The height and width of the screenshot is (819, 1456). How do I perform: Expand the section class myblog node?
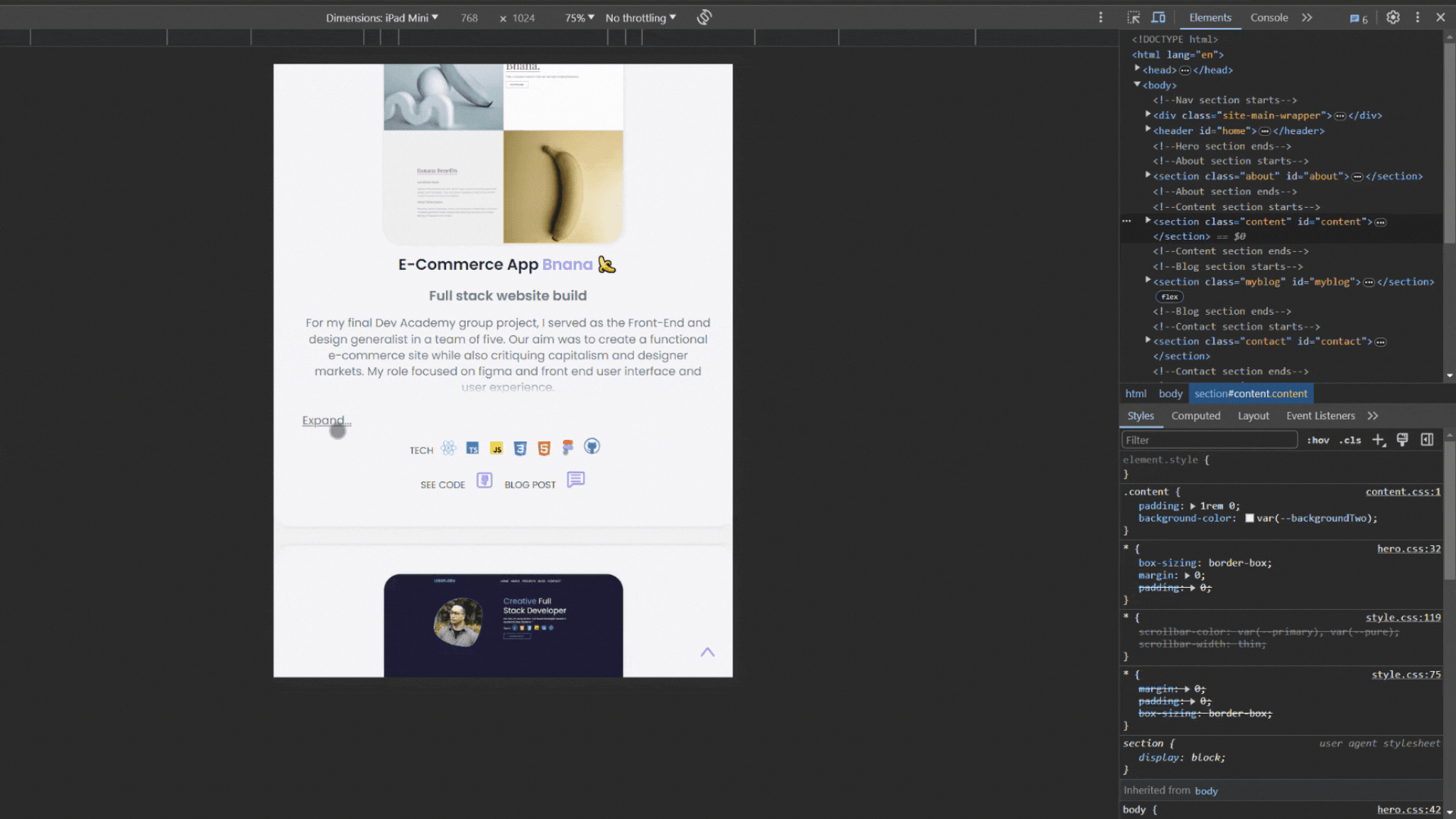[x=1148, y=281]
